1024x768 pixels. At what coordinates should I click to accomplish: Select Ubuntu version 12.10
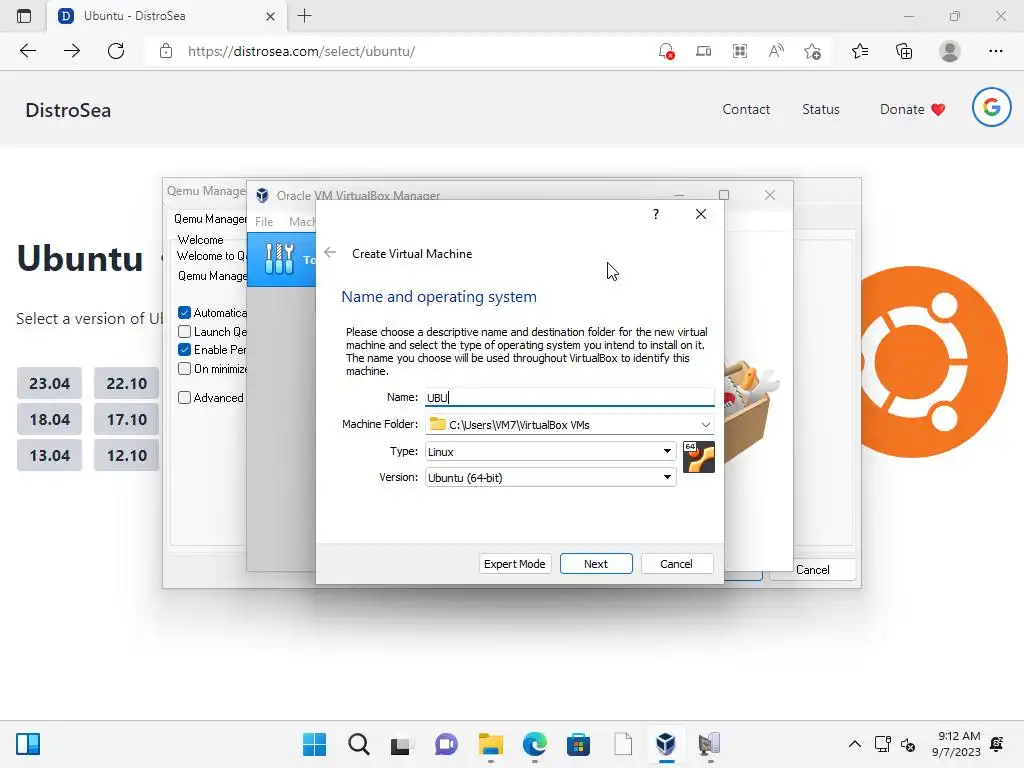(x=126, y=455)
